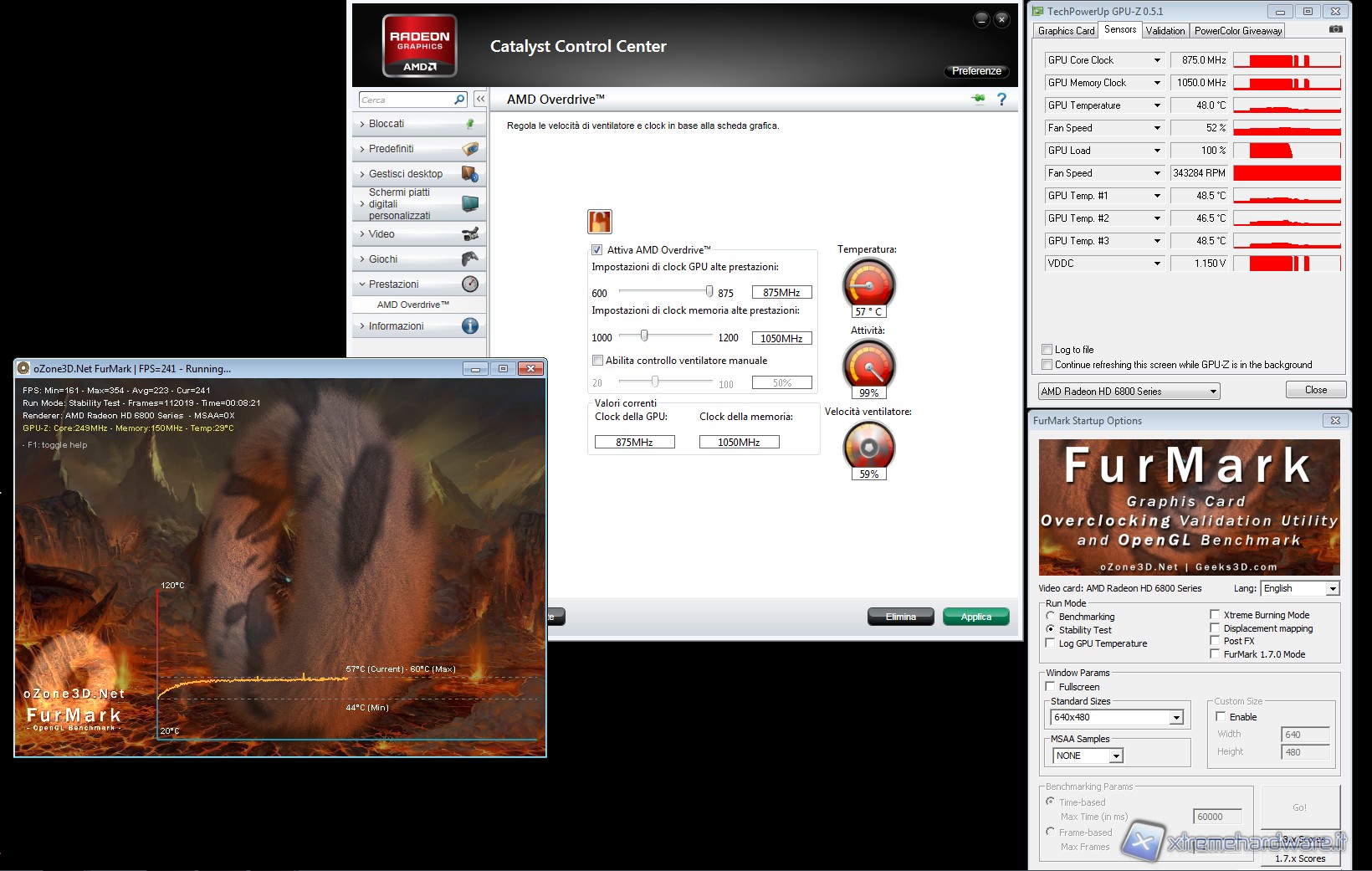Collapse sidebar using the double-chevron icon

point(480,100)
